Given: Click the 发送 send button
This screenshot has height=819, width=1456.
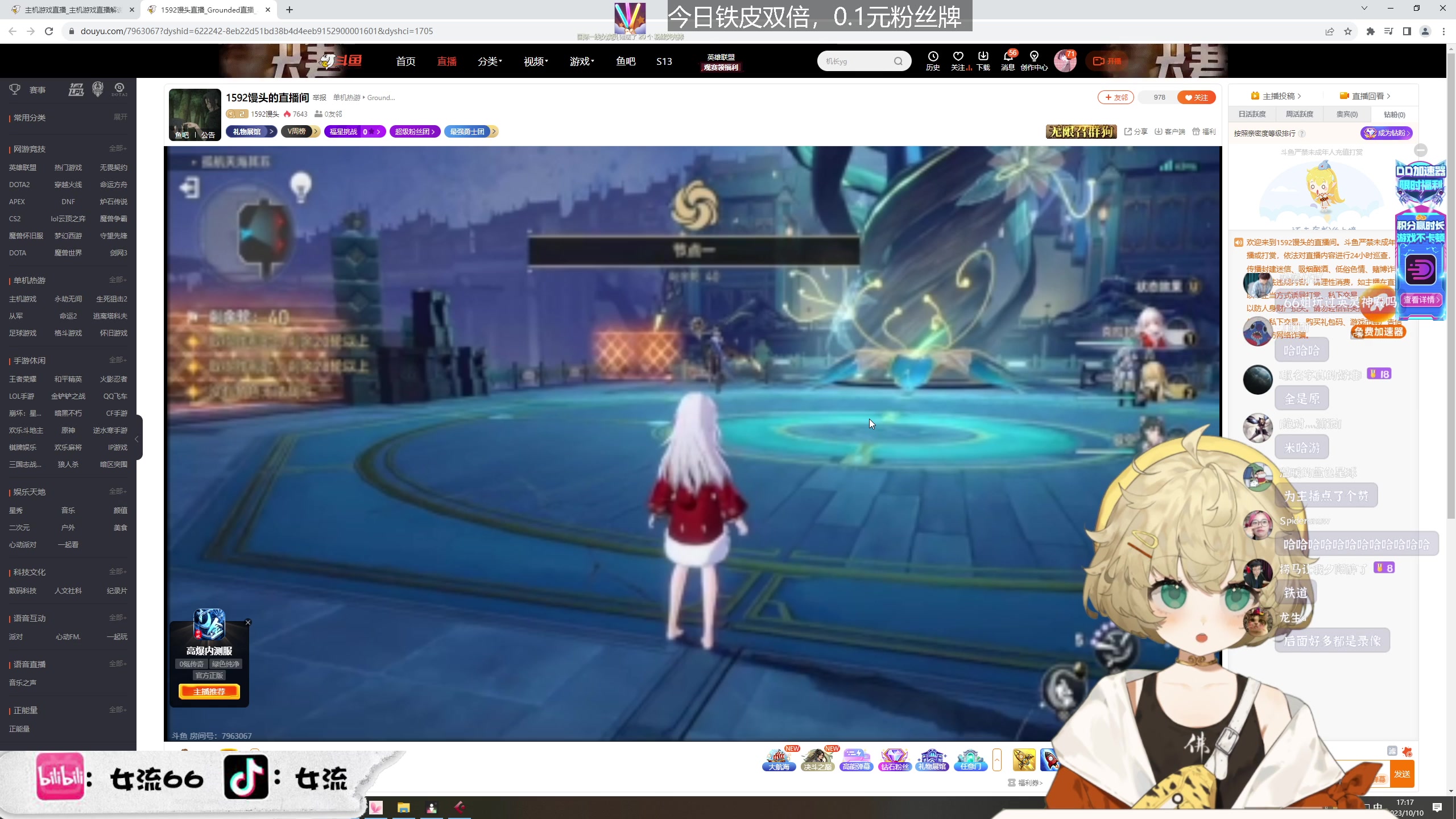Looking at the screenshot, I should point(1402,774).
